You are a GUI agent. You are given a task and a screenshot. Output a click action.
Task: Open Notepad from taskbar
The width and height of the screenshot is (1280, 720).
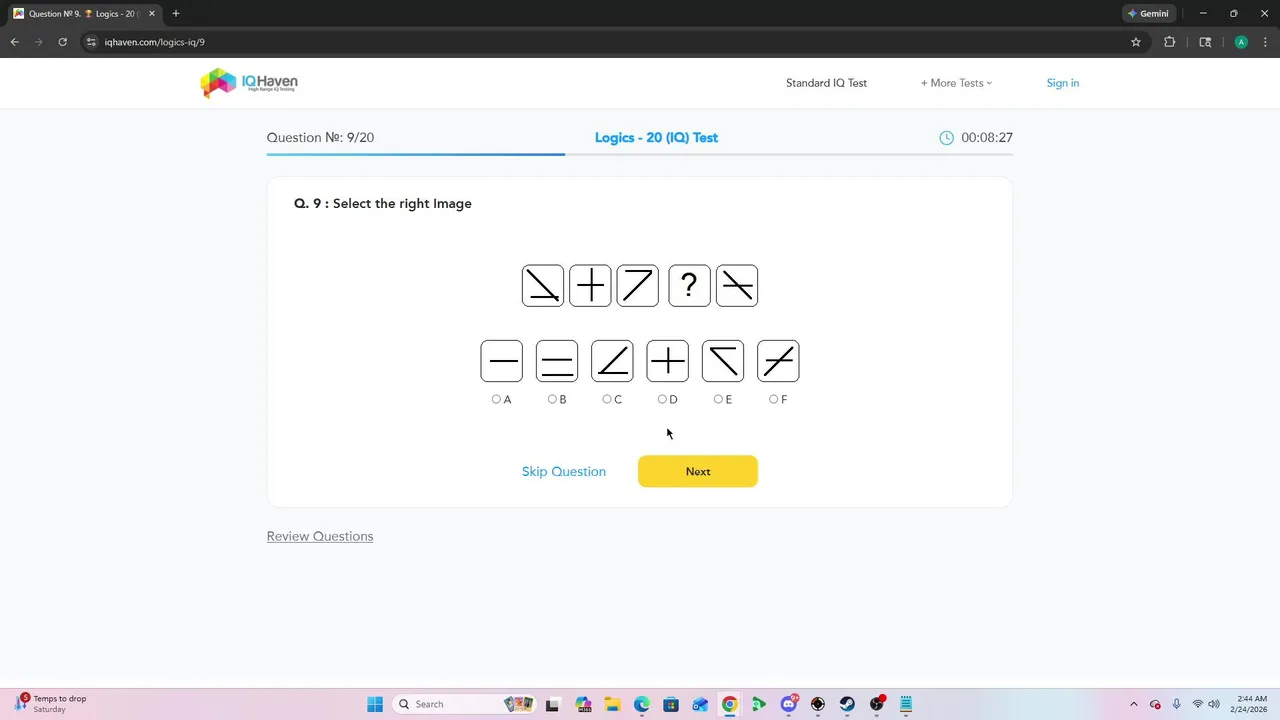tap(906, 704)
